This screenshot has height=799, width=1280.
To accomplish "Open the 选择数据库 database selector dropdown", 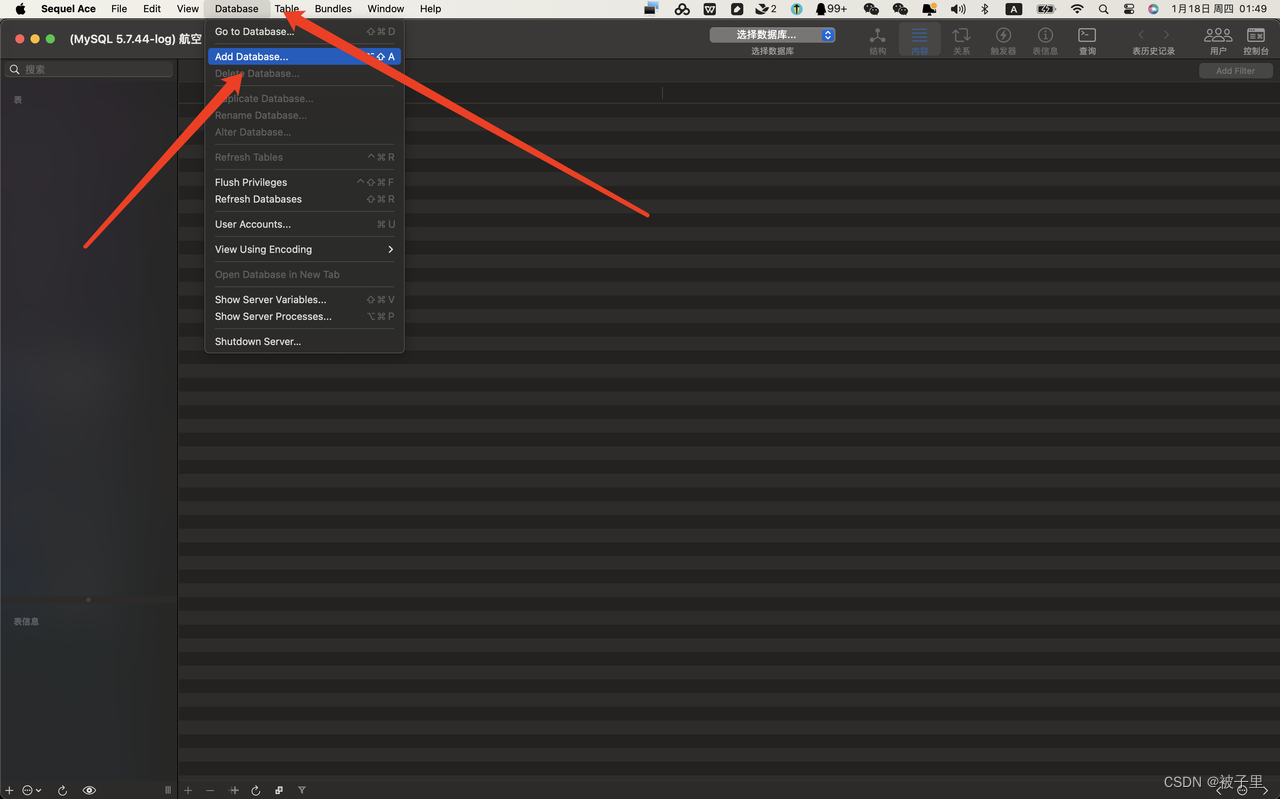I will [x=772, y=35].
